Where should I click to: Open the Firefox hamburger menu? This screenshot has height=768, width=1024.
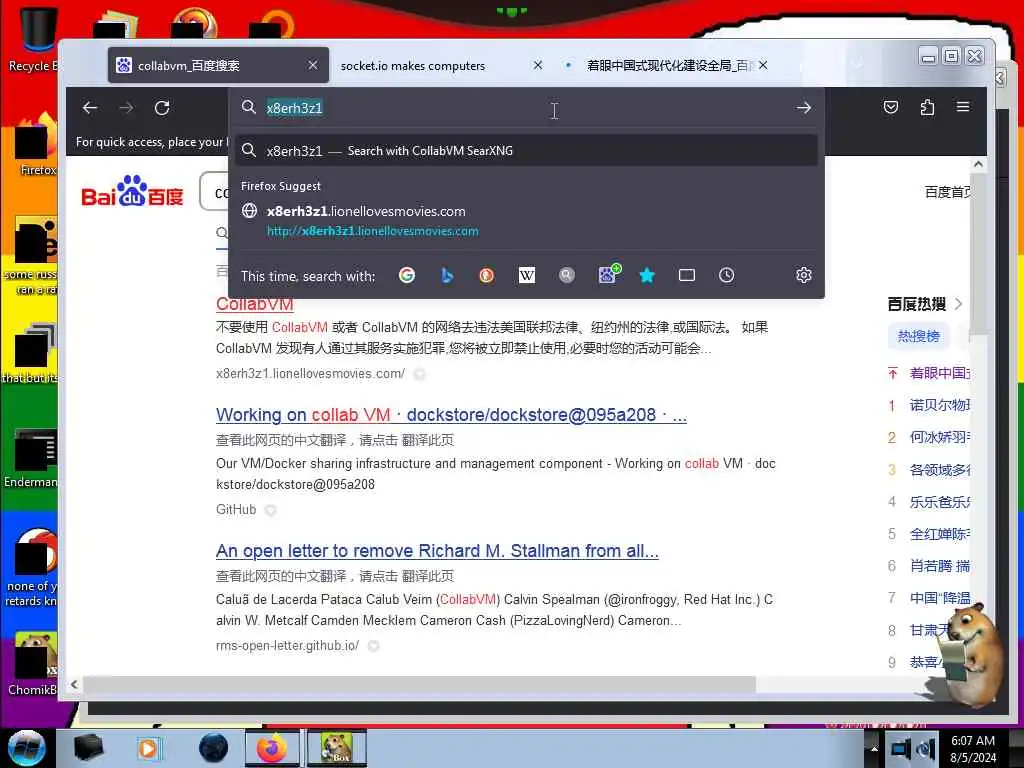pyautogui.click(x=963, y=106)
